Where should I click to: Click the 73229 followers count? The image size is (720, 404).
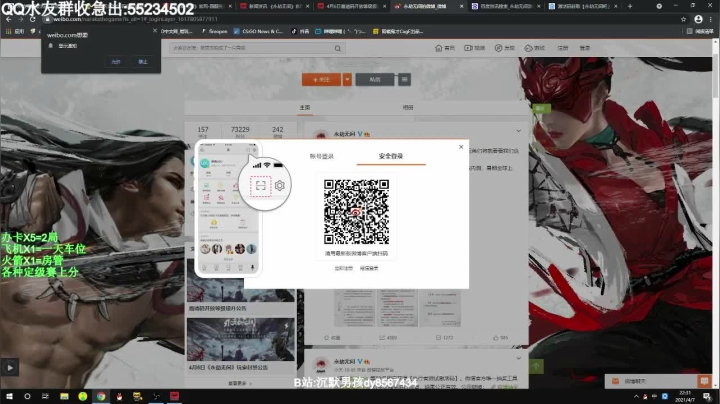pyautogui.click(x=240, y=132)
